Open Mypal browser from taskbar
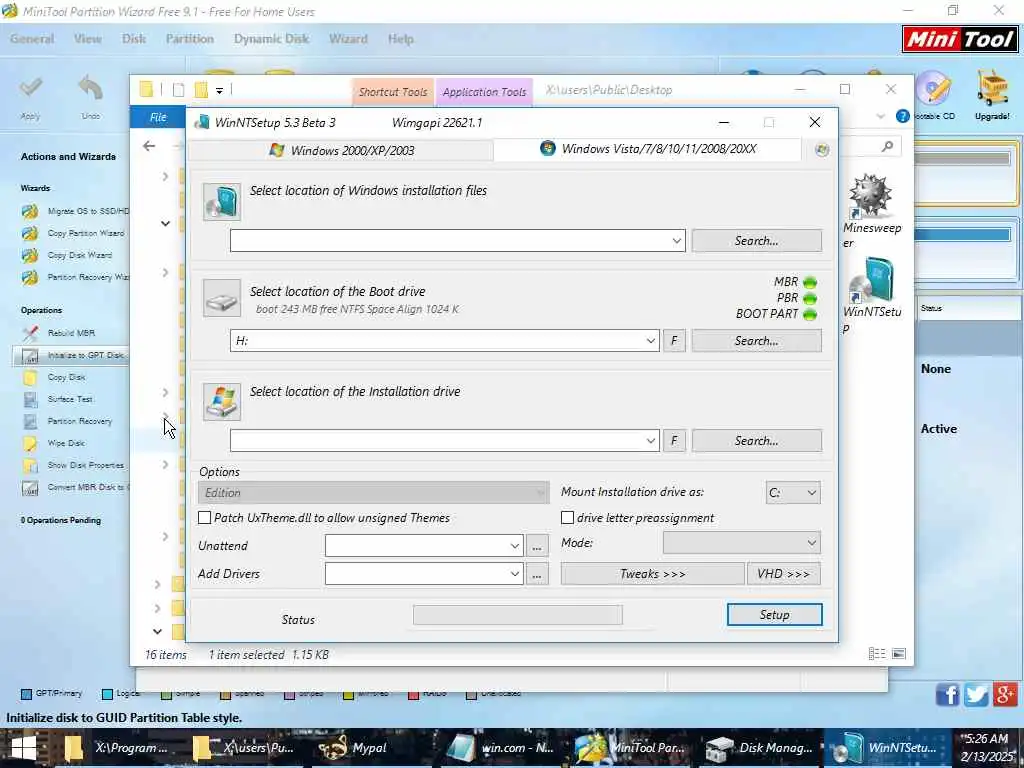Image resolution: width=1024 pixels, height=768 pixels. click(x=355, y=748)
